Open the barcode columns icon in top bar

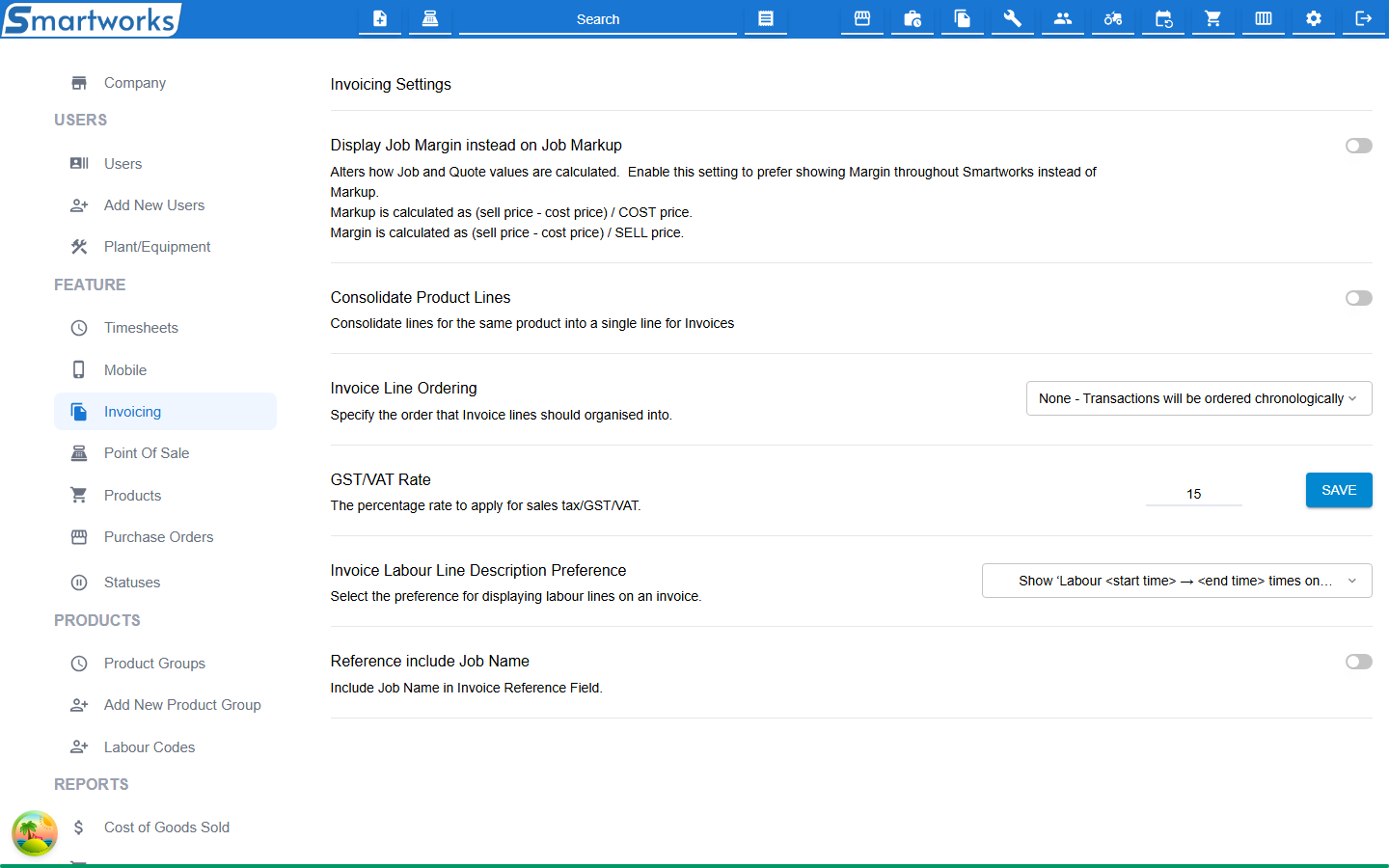click(1264, 18)
